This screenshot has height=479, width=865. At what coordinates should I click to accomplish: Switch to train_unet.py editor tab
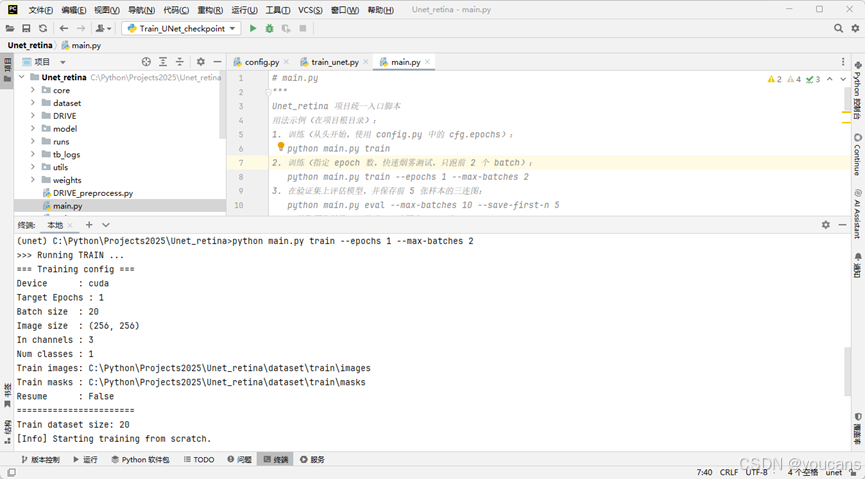click(x=334, y=62)
